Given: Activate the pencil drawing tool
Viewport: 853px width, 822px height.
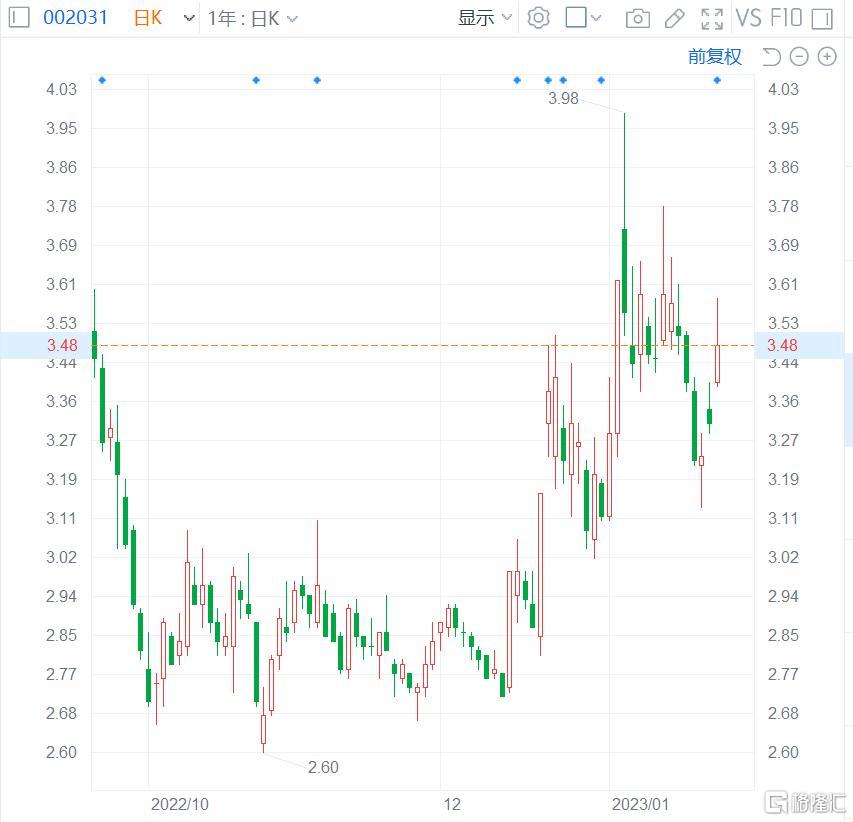Looking at the screenshot, I should (x=675, y=19).
